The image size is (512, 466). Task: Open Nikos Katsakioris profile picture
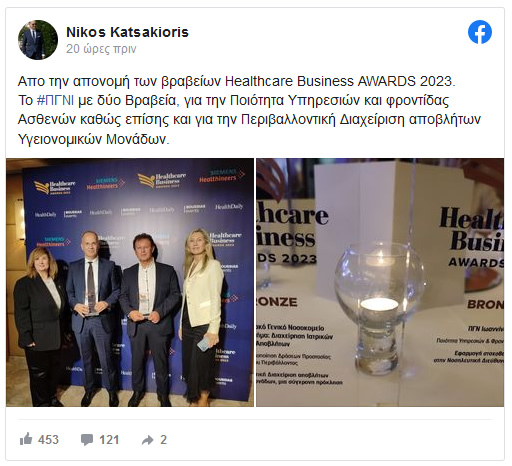[38, 40]
